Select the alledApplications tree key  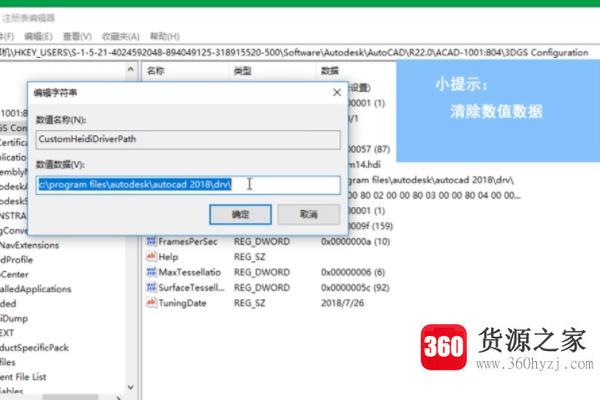click(x=36, y=289)
